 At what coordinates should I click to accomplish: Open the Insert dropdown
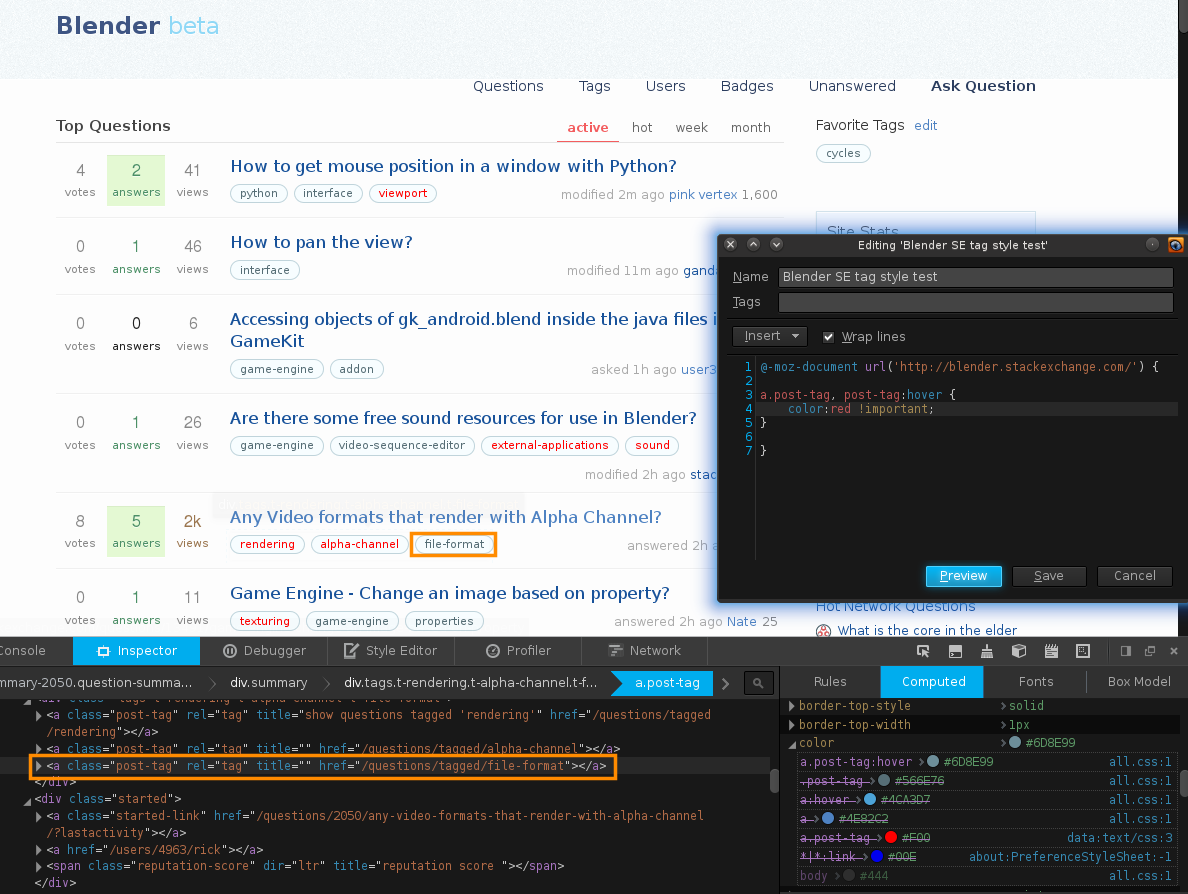pyautogui.click(x=770, y=336)
